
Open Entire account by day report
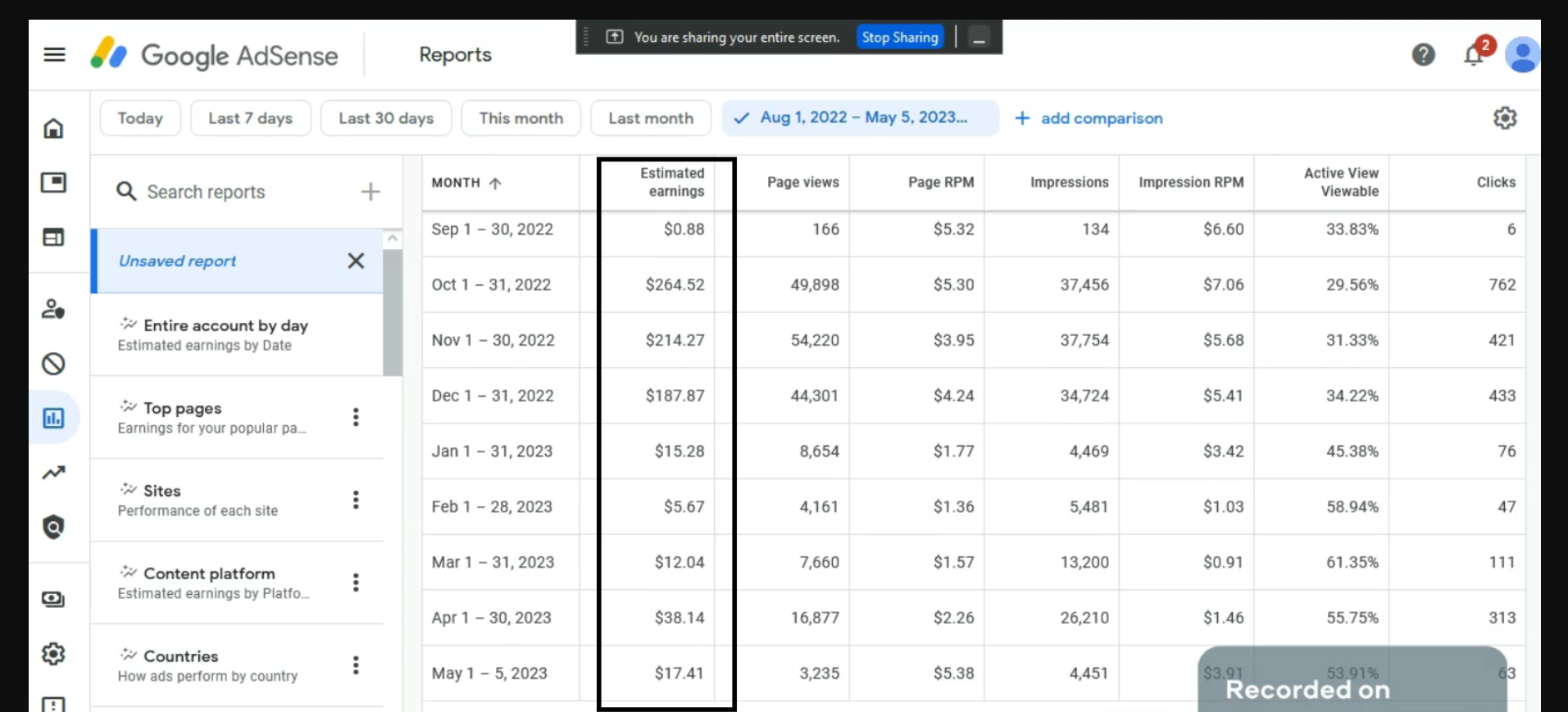pyautogui.click(x=237, y=334)
